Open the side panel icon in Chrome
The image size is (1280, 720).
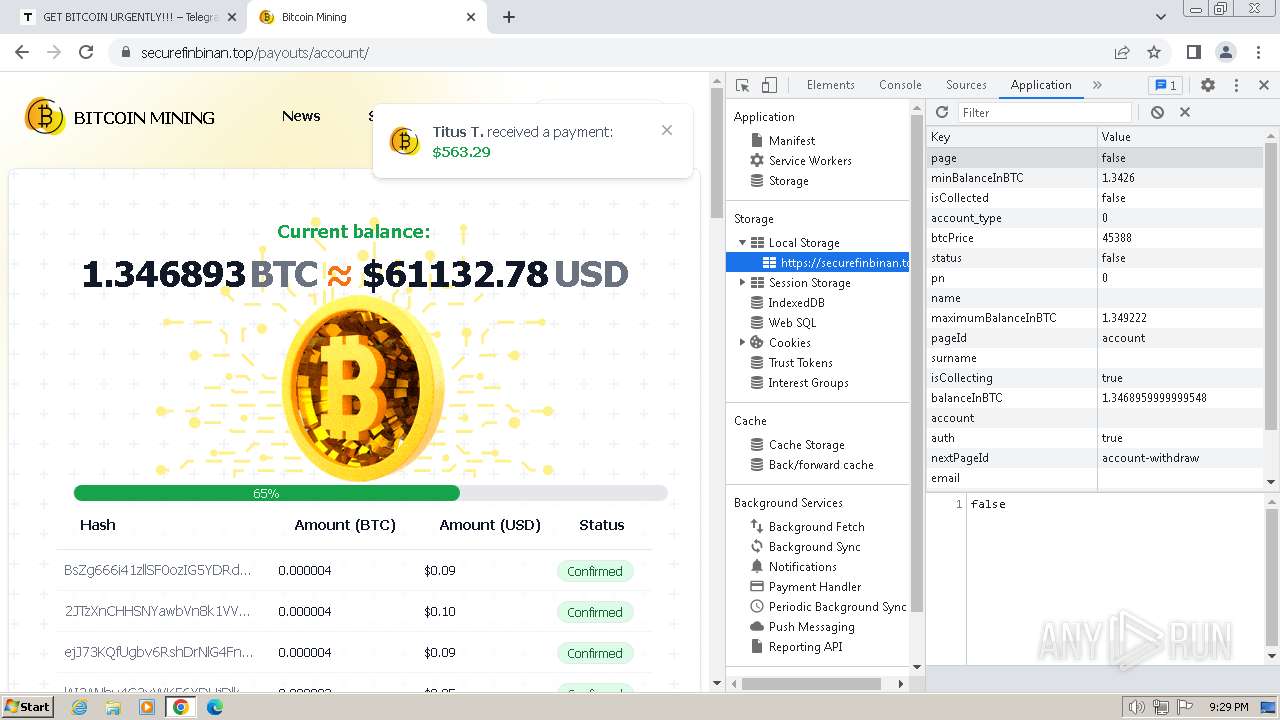click(1193, 52)
